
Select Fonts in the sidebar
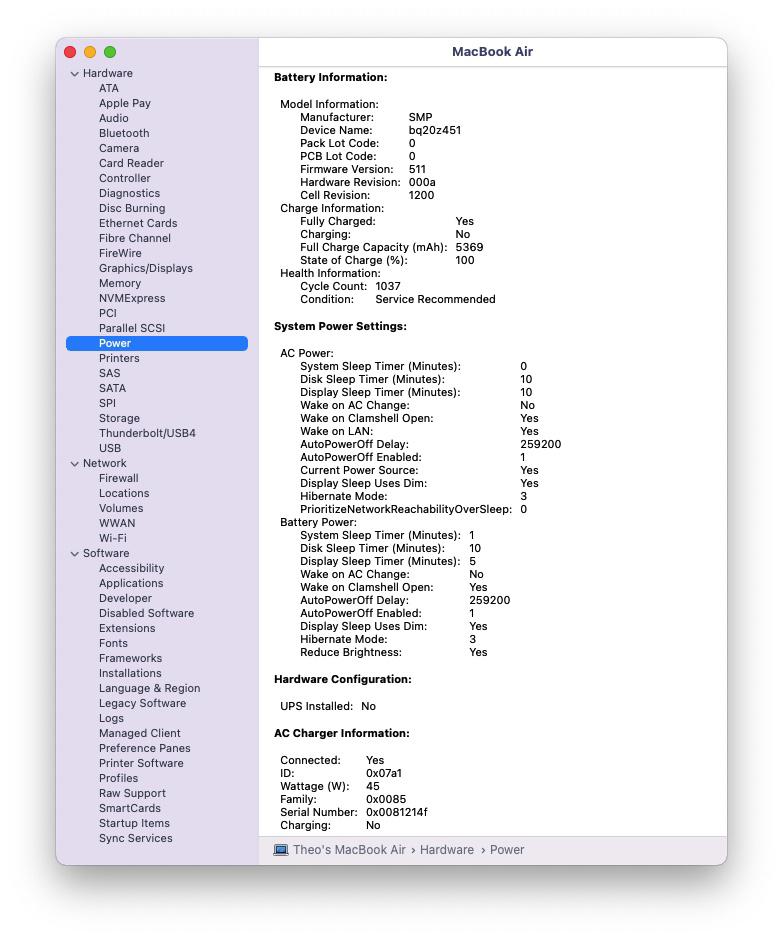113,643
